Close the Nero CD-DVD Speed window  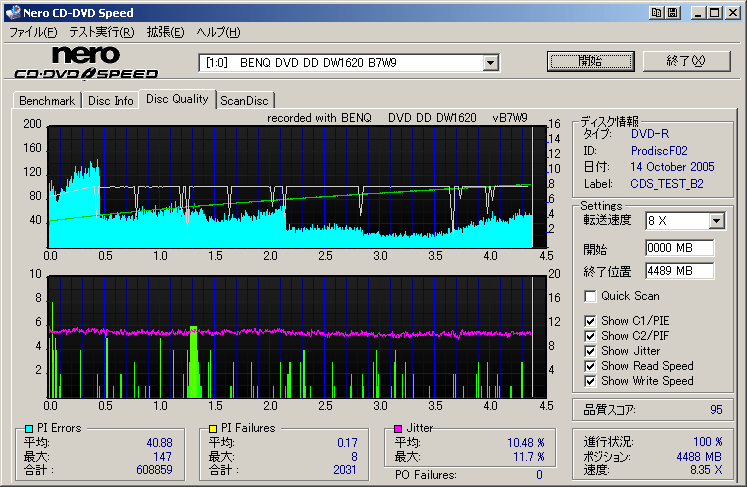pos(732,13)
